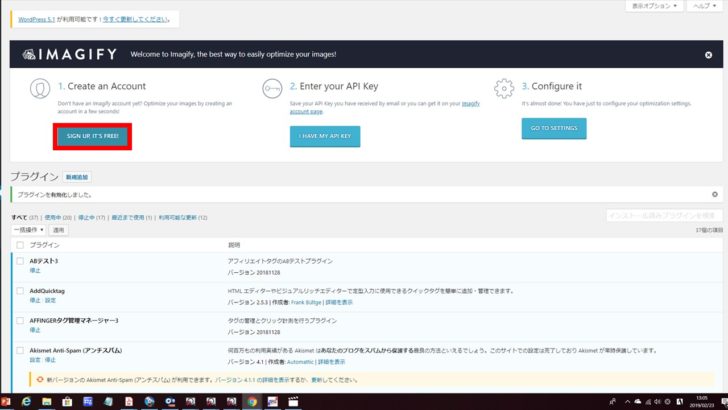Deactivate AFFINGERタグ管理マネージャー3 via 停止
The width and height of the screenshot is (728, 410).
(35, 330)
